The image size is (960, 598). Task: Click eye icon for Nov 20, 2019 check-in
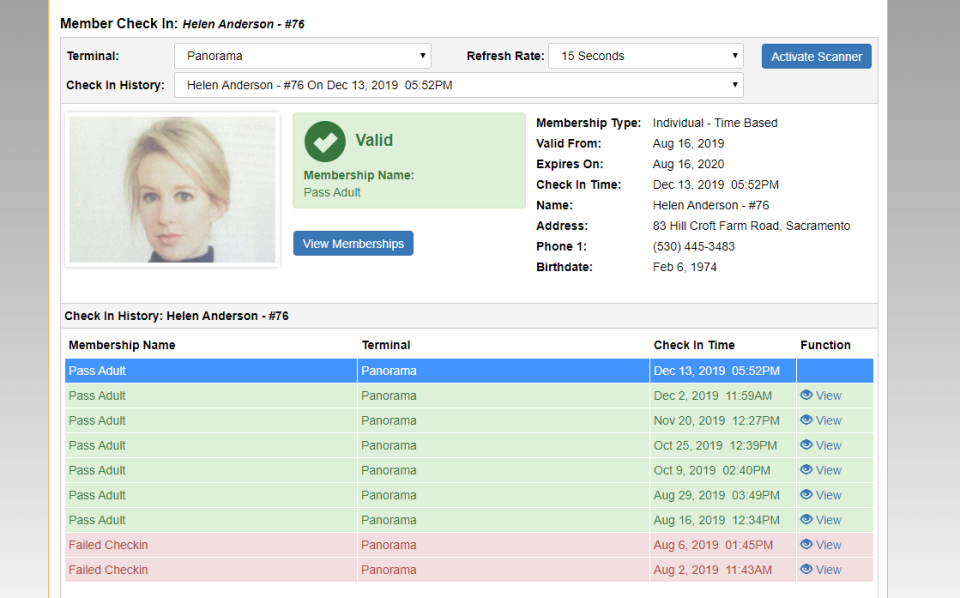806,420
